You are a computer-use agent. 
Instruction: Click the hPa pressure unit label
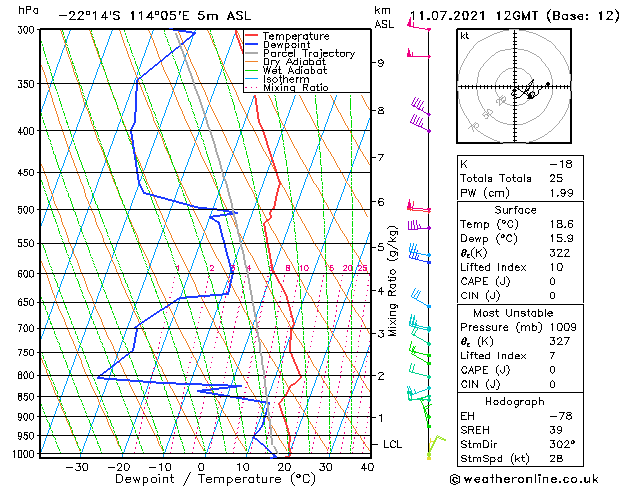[28, 11]
